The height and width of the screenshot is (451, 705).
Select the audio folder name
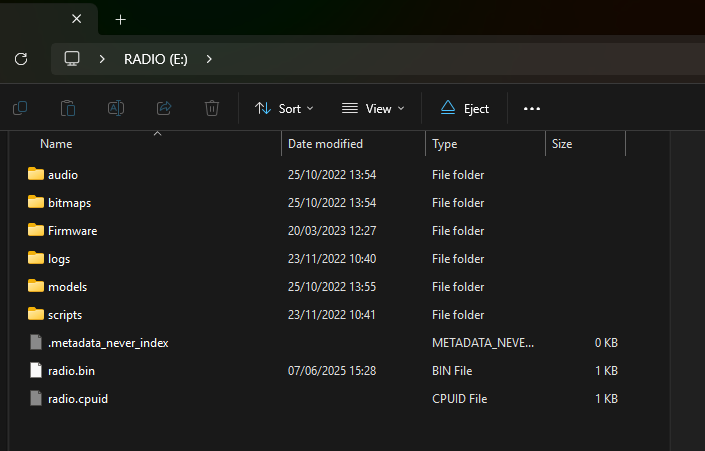click(63, 175)
